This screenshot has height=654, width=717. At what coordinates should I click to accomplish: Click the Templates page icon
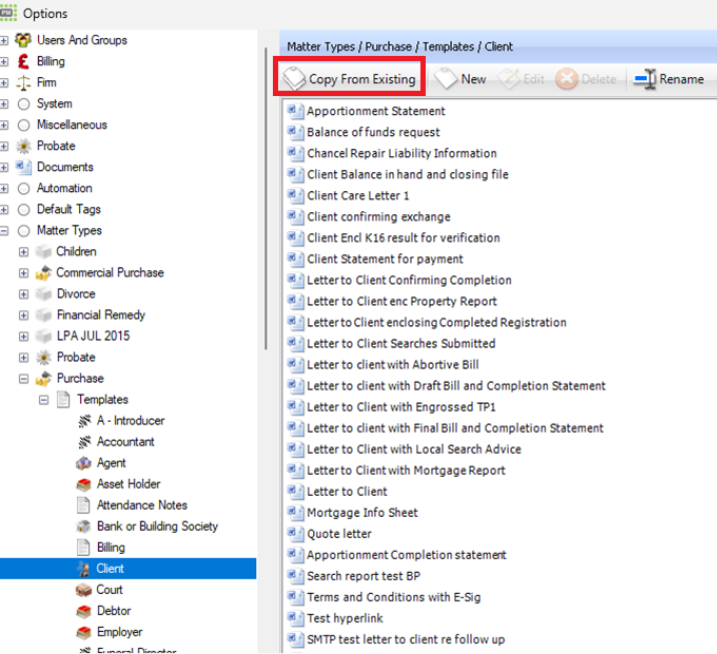point(64,399)
